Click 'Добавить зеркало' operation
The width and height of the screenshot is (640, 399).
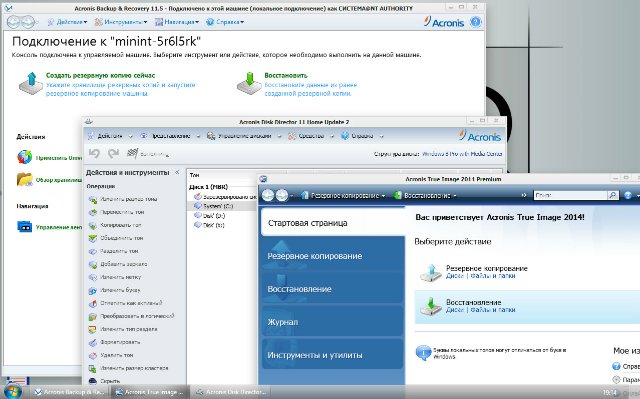tap(124, 264)
